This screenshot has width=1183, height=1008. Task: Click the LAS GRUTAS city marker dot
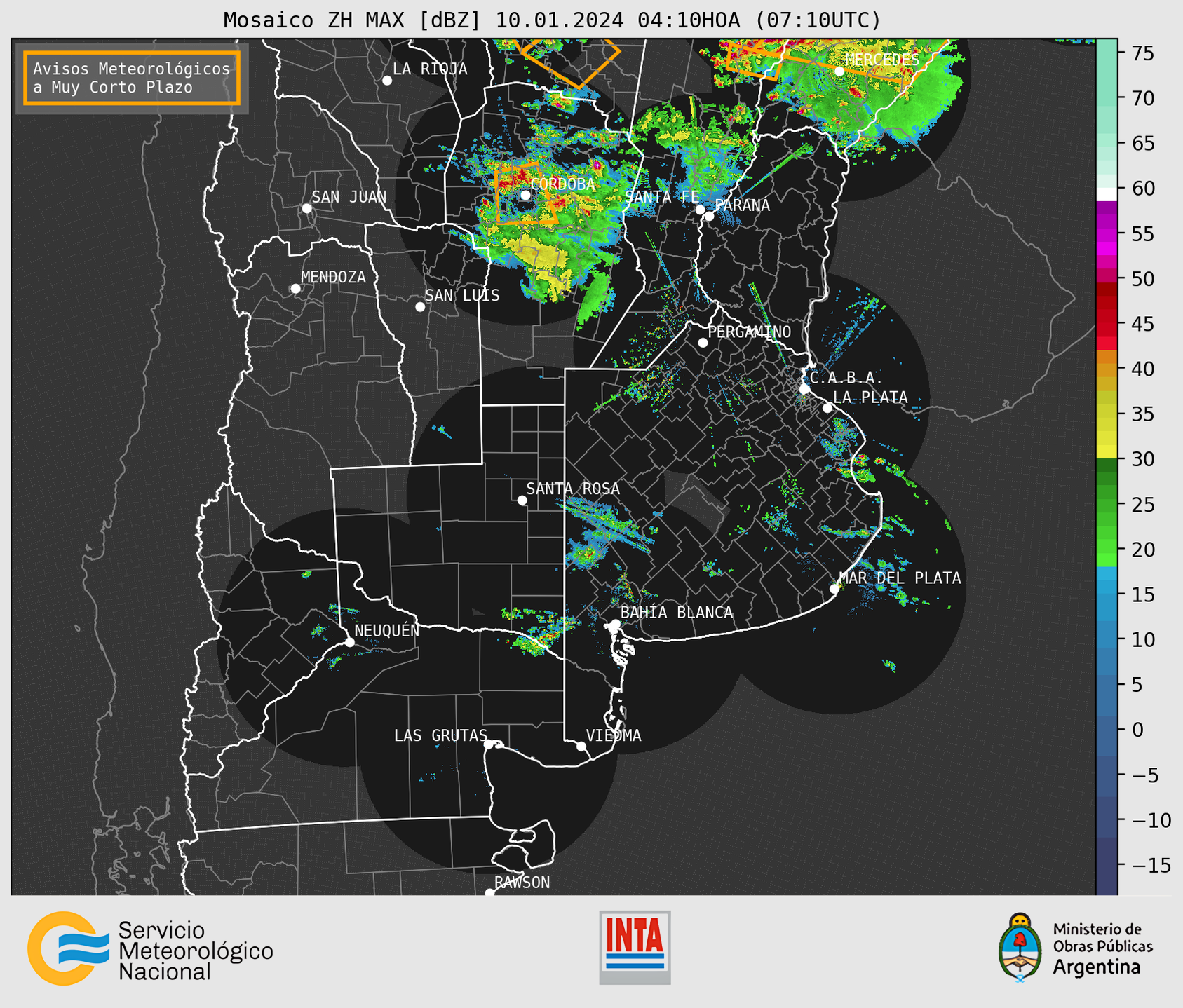pos(489,744)
